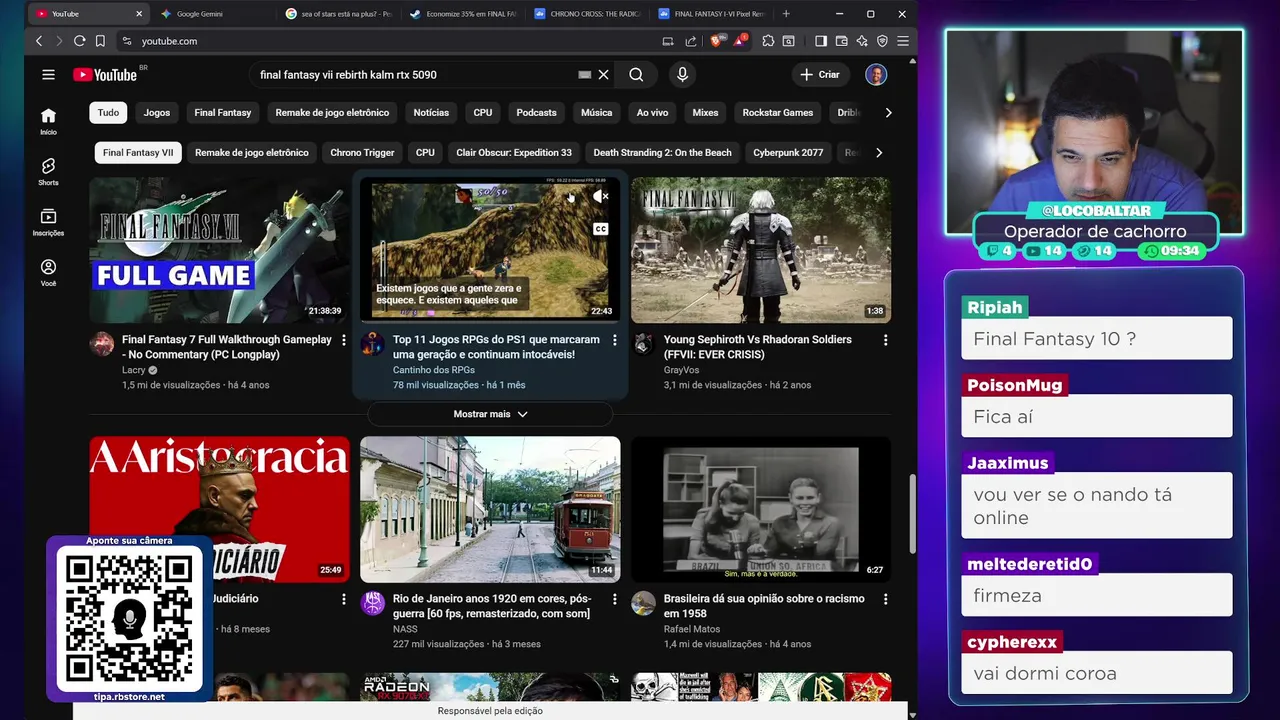The width and height of the screenshot is (1280, 720).
Task: Expand results with Mostrar mais
Action: [x=490, y=414]
